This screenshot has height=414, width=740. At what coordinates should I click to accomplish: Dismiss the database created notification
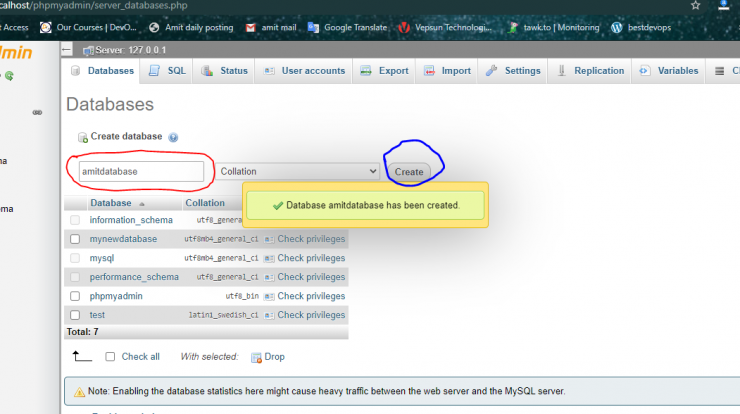pos(365,205)
